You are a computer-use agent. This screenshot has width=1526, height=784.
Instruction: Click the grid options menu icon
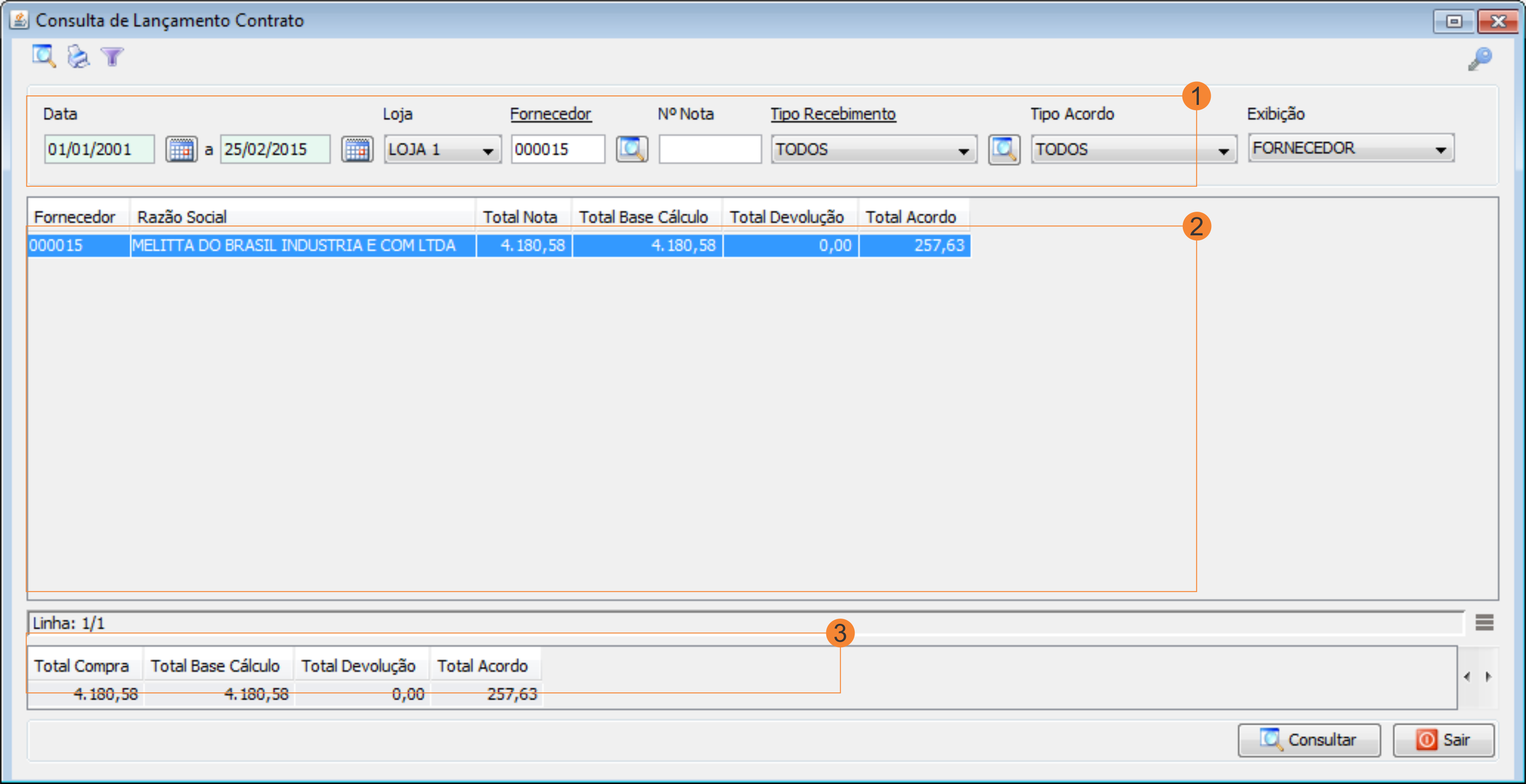1484,622
